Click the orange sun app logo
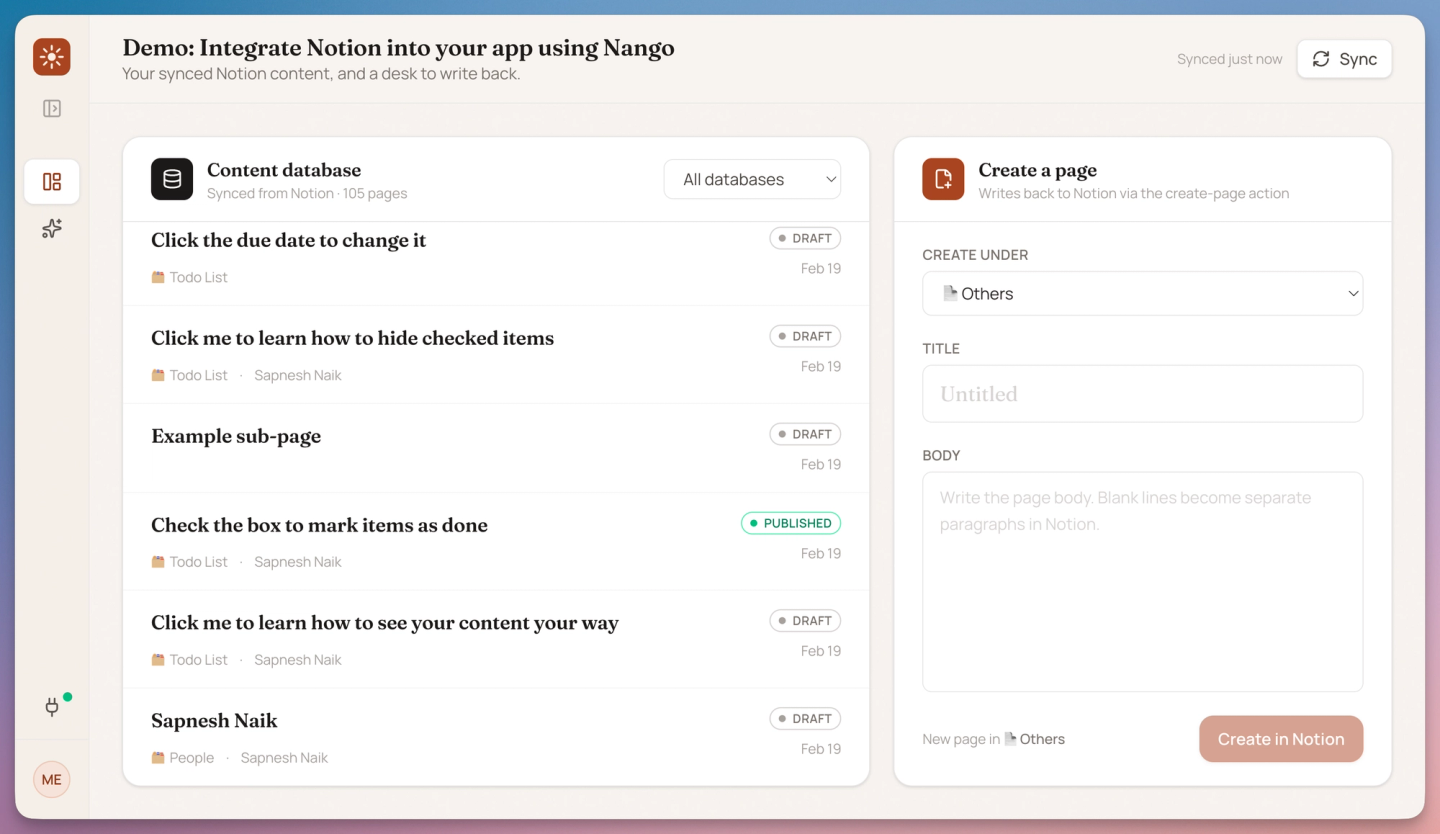The height and width of the screenshot is (834, 1440). click(52, 57)
